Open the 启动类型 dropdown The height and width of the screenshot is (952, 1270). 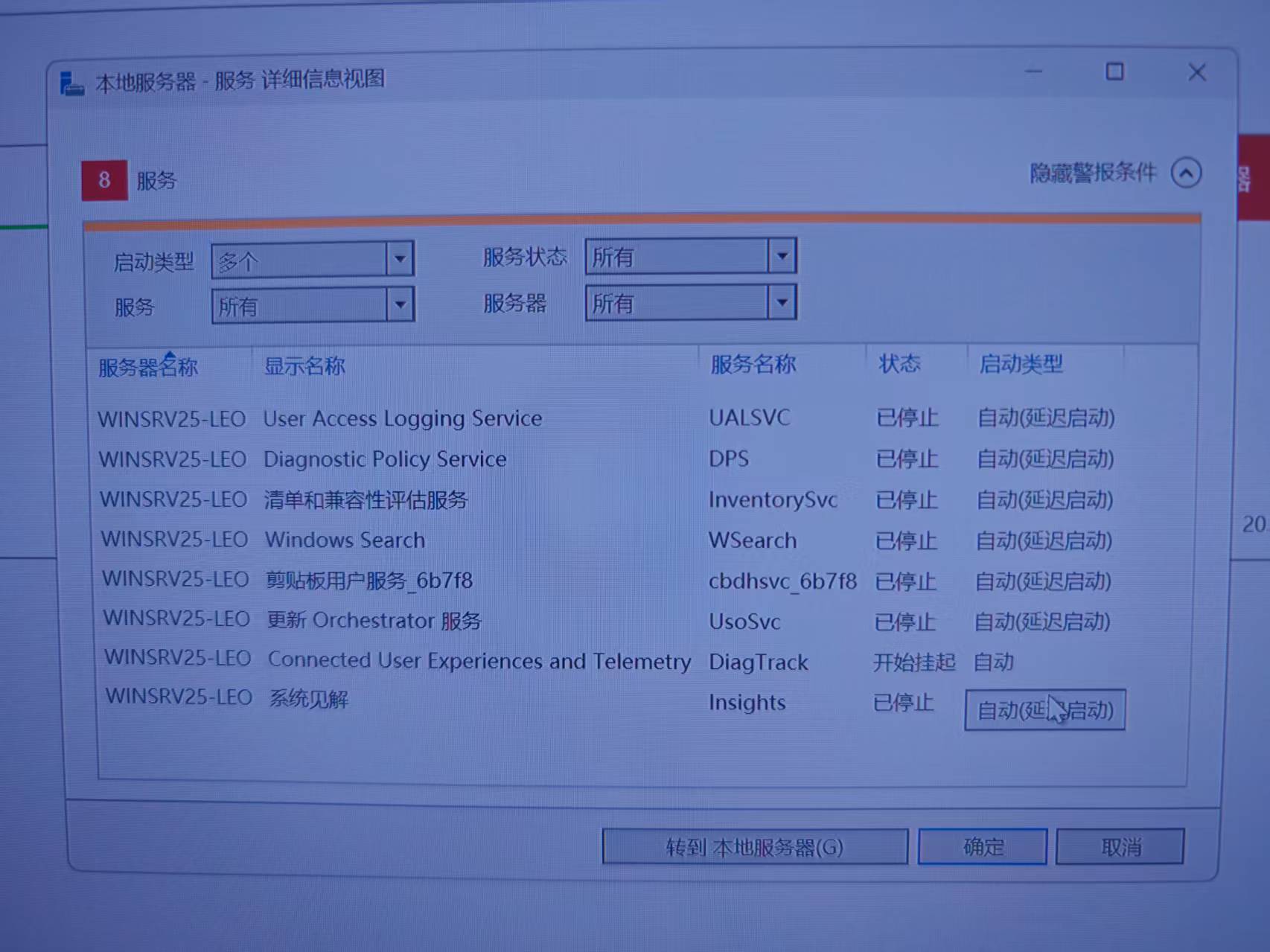pos(400,260)
